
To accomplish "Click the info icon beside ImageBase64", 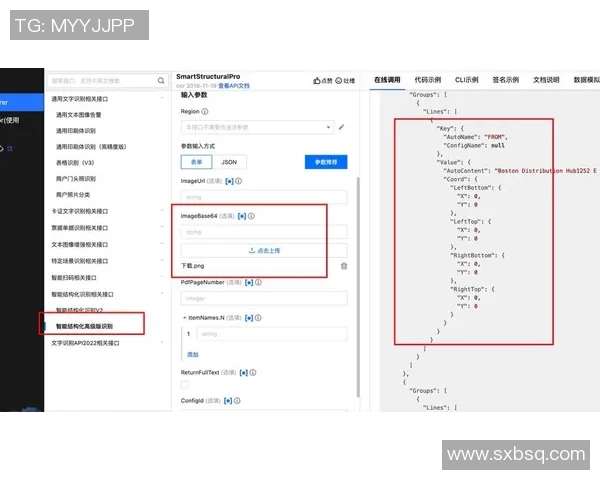I will [251, 215].
